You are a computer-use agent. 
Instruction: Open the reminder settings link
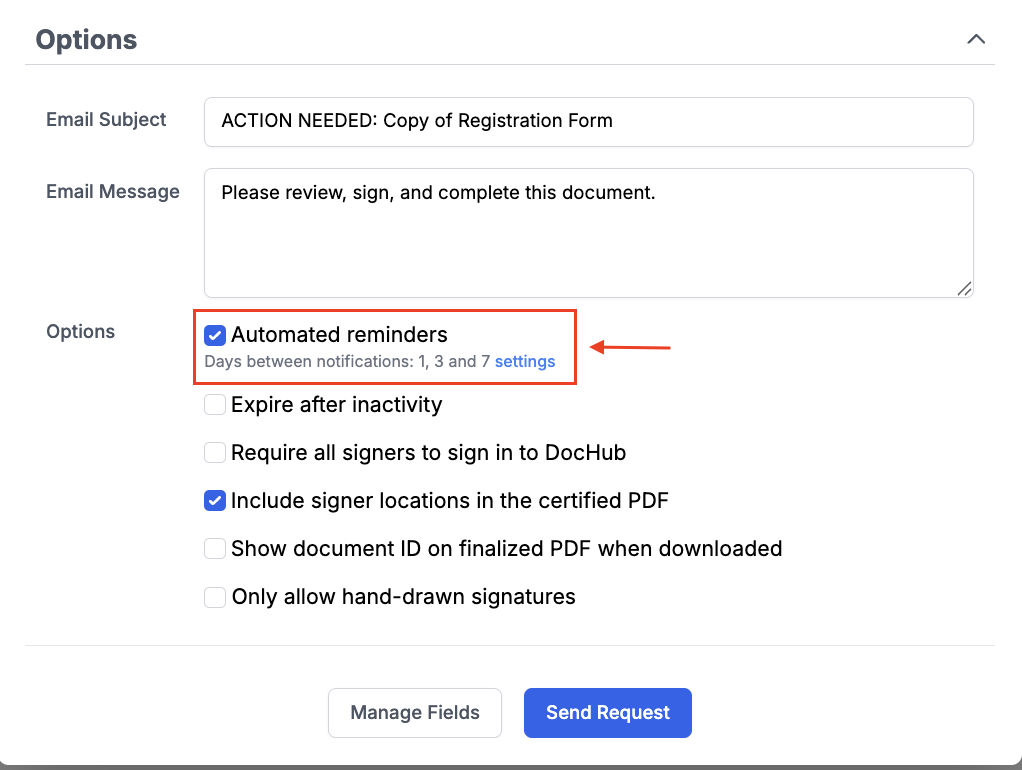point(525,362)
